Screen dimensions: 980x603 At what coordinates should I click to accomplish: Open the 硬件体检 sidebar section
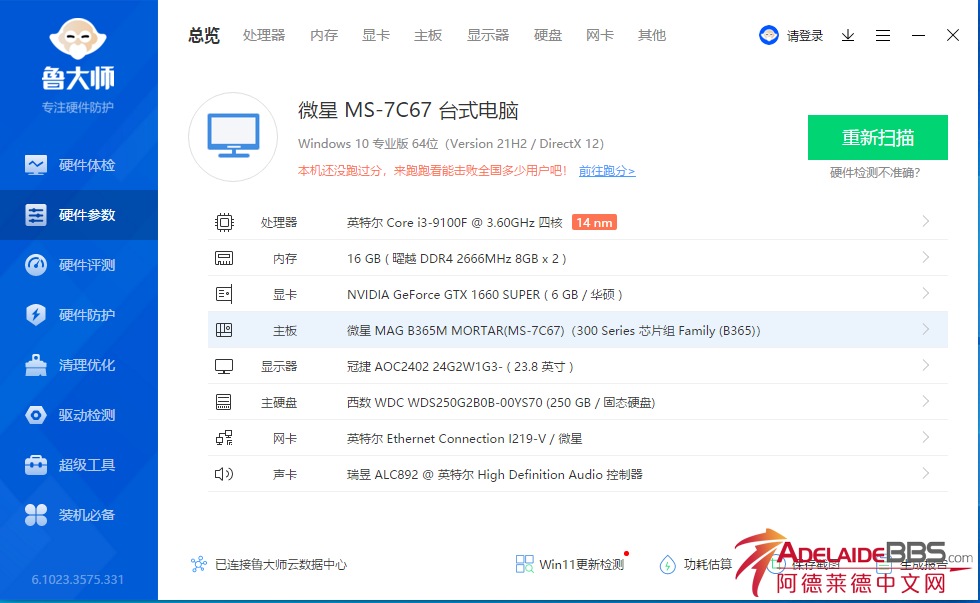pos(79,165)
